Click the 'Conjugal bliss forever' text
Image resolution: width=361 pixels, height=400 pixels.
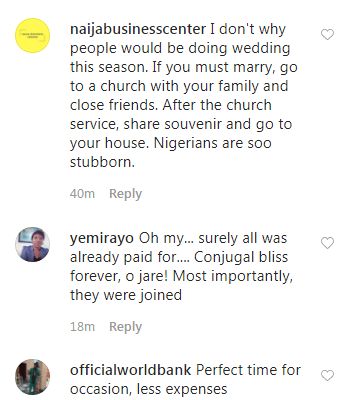(179, 267)
